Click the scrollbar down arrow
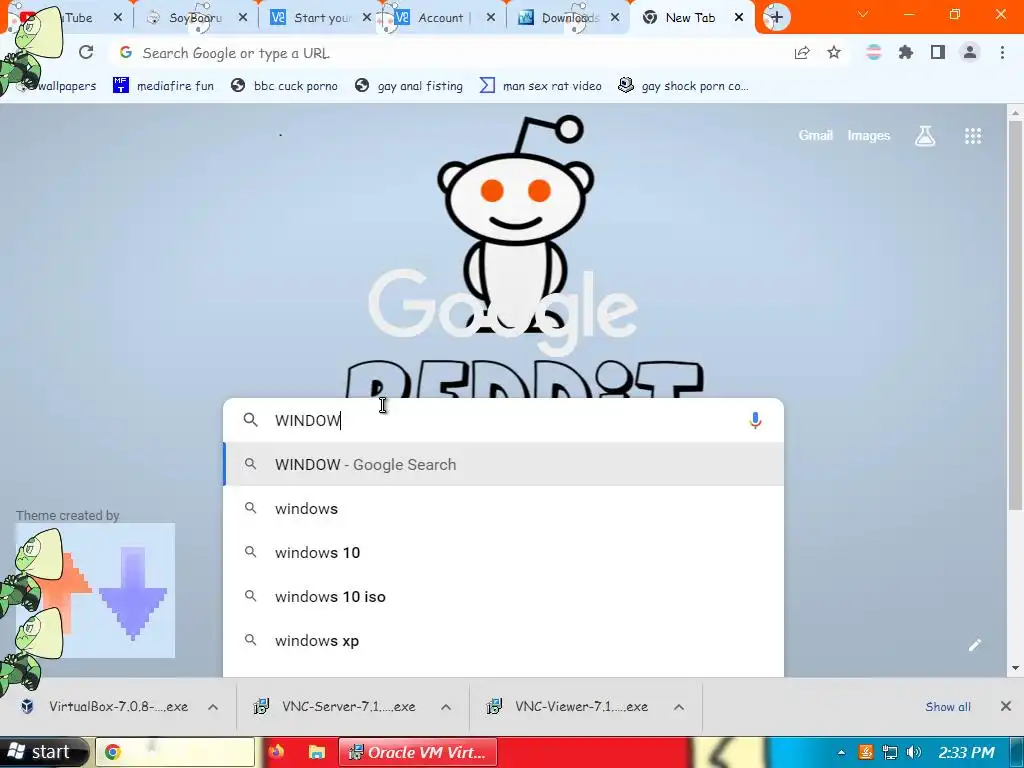1024x768 pixels. tap(1015, 667)
